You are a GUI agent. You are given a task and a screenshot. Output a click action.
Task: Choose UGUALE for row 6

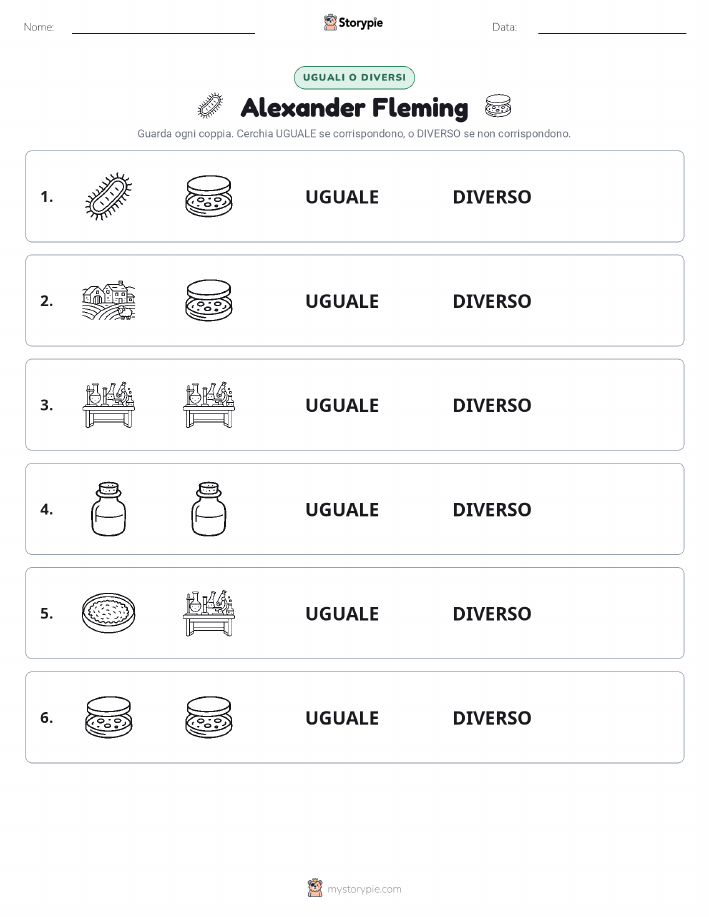click(342, 718)
